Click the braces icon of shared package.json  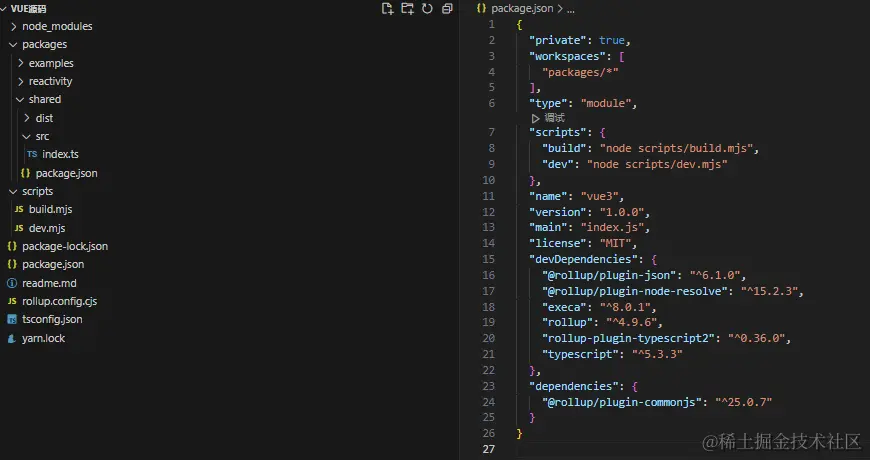click(25, 173)
